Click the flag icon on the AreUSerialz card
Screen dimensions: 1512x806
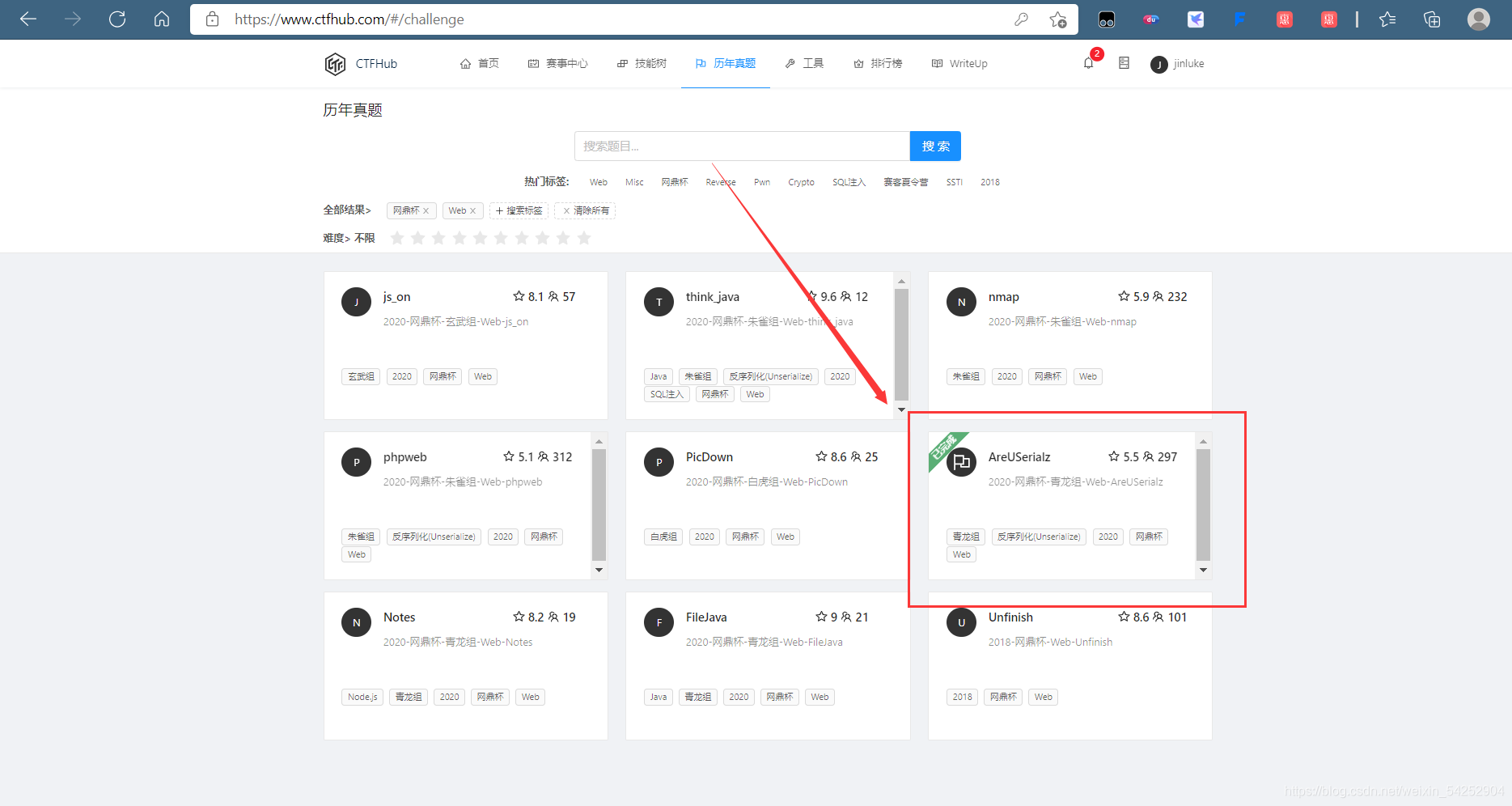[961, 461]
